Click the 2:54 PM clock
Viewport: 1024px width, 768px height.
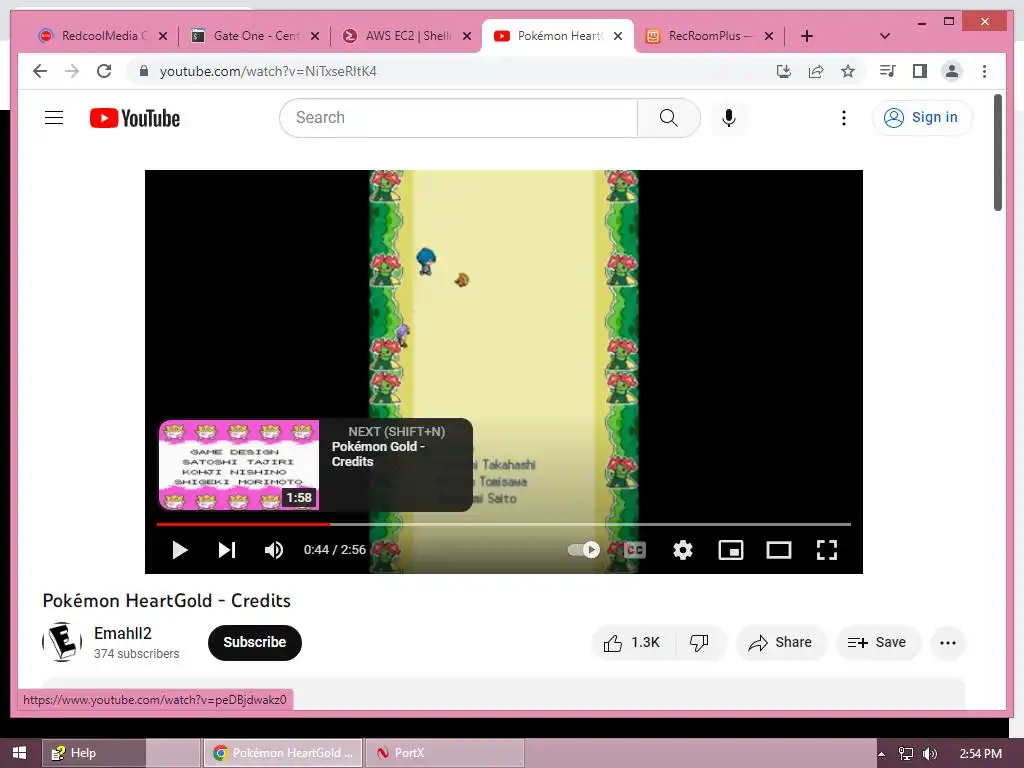[980, 754]
